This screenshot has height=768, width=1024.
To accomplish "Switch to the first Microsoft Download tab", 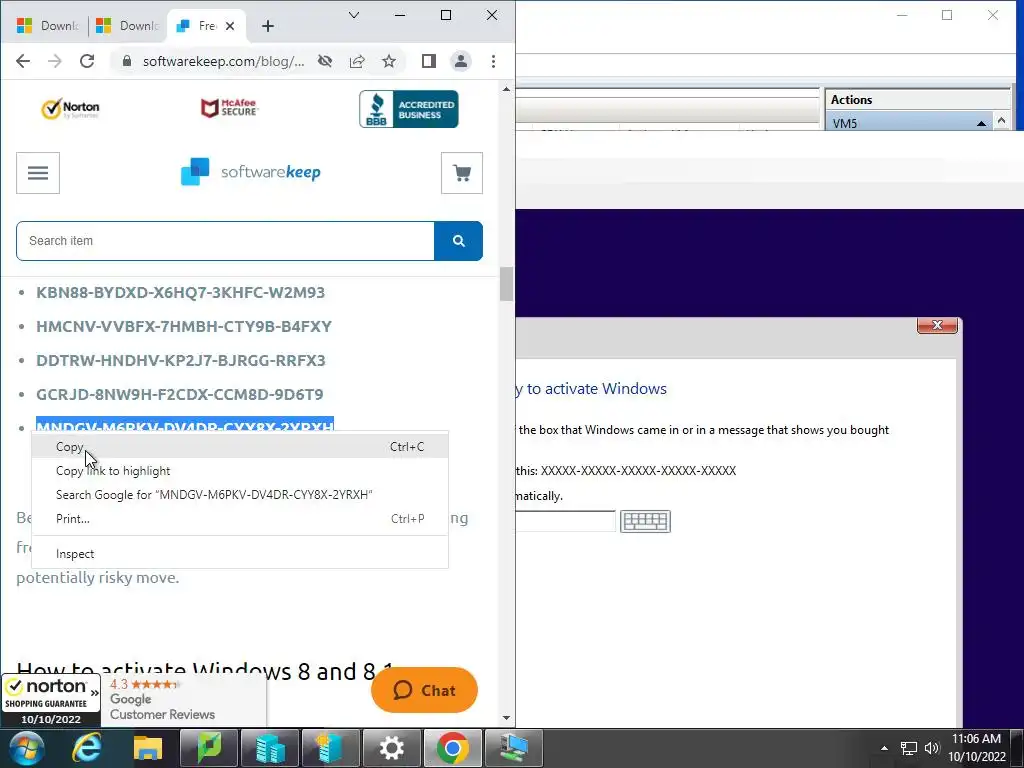I will [x=46, y=26].
